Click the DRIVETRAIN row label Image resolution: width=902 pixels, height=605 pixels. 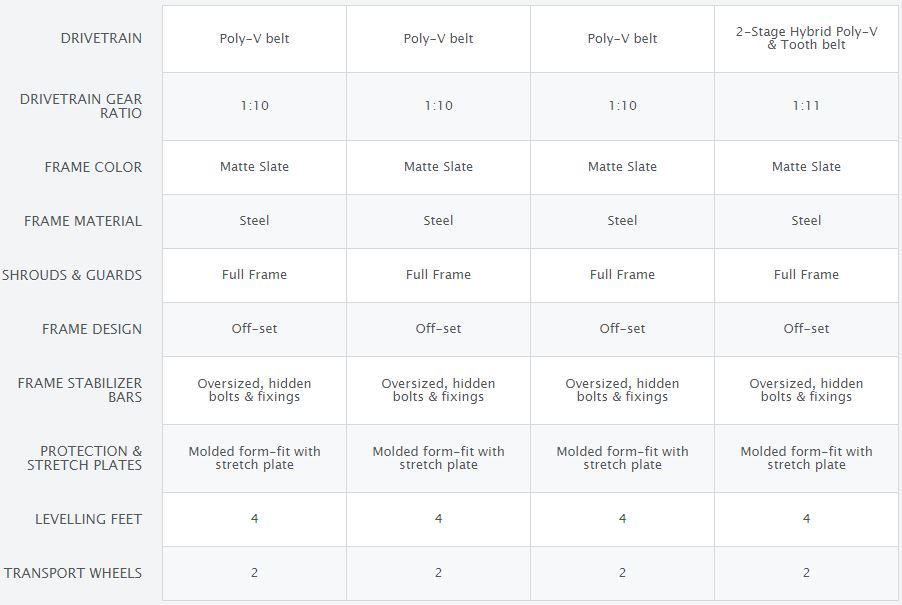coord(101,39)
